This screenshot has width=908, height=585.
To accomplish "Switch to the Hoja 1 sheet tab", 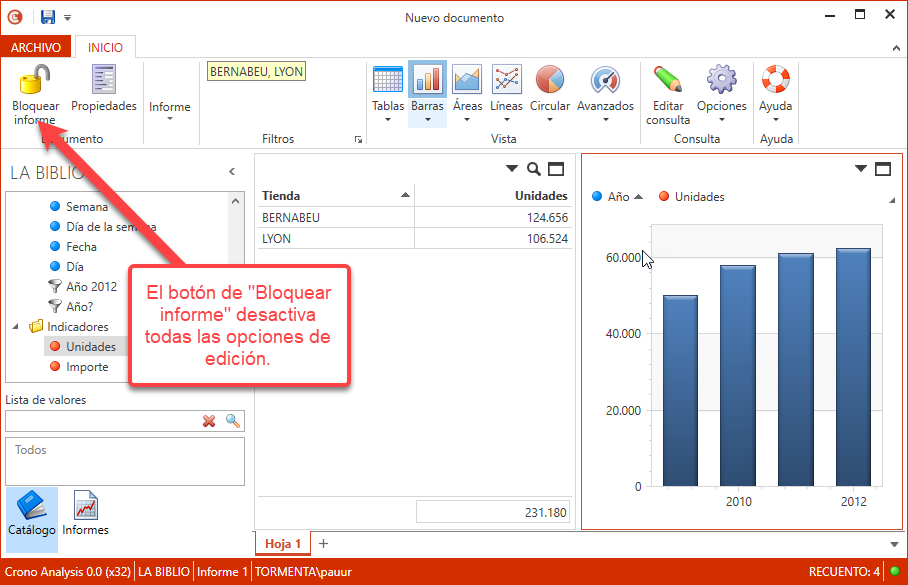I will coord(283,544).
